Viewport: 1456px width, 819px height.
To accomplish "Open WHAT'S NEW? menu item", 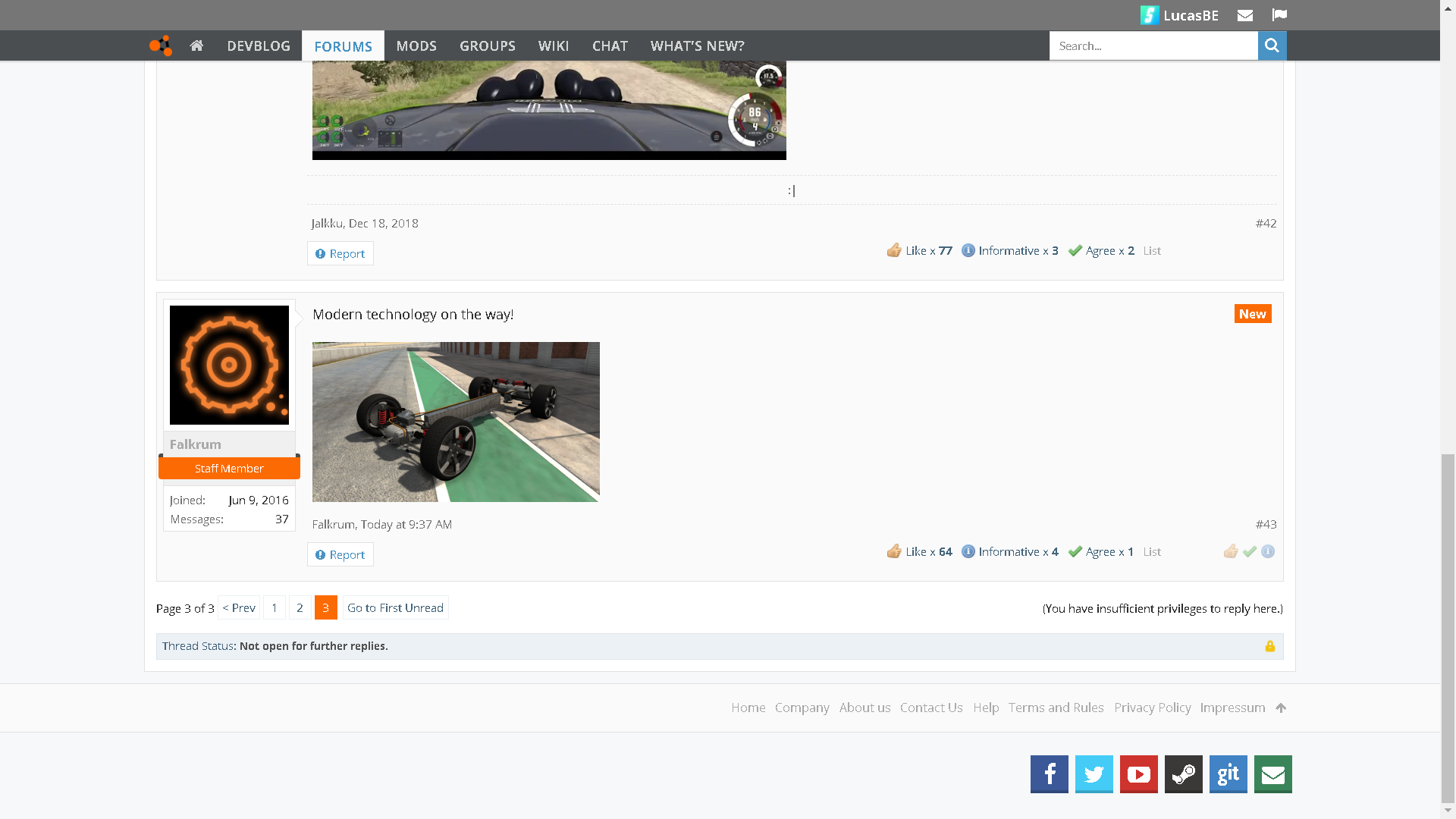I will point(698,45).
